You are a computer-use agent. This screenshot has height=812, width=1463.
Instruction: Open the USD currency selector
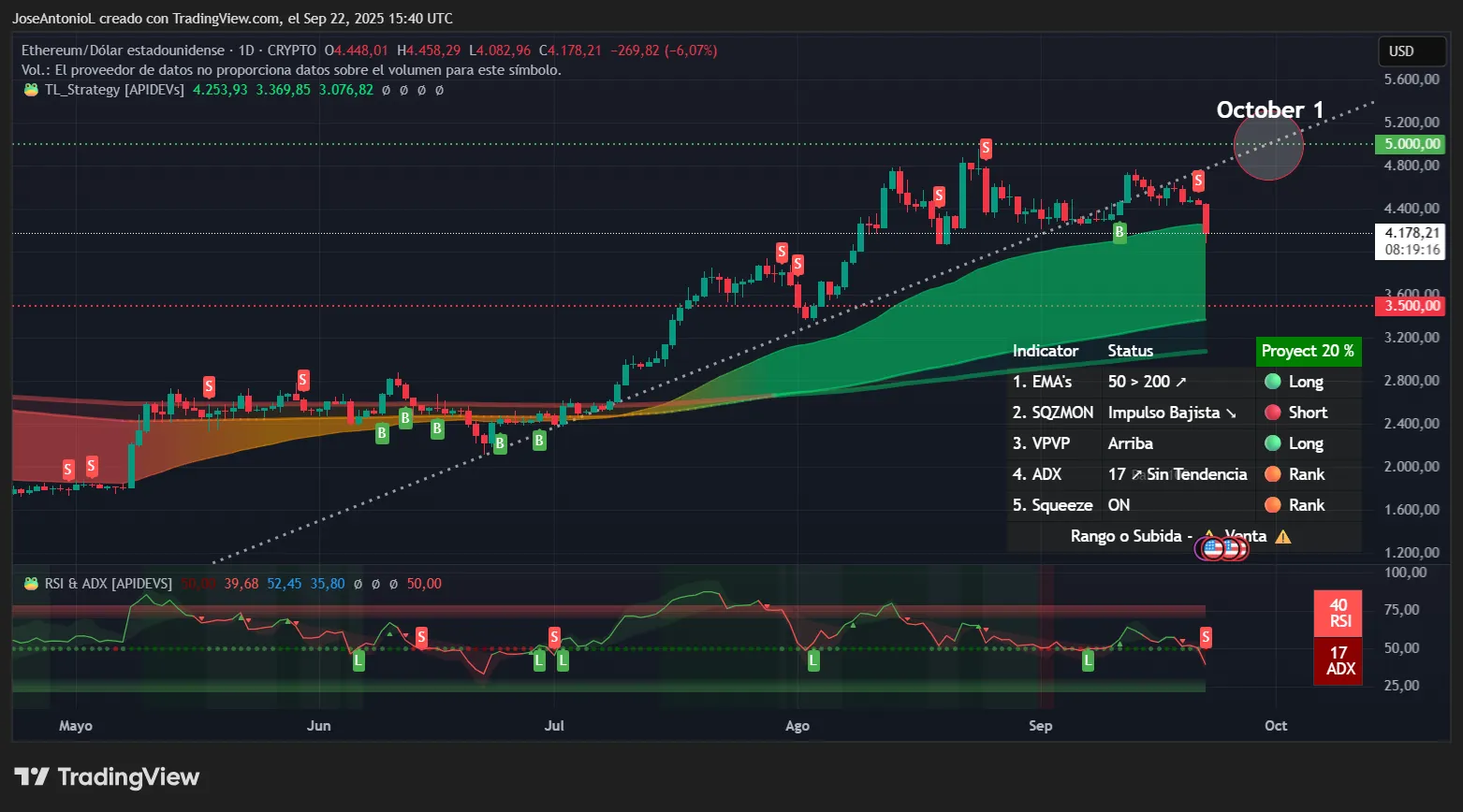click(1412, 51)
